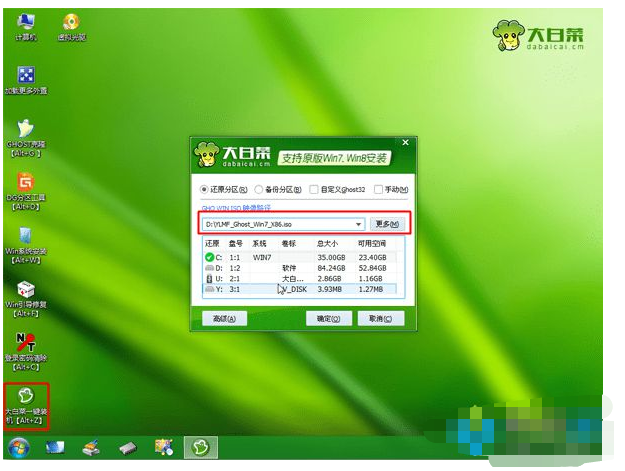Open the Win system install shortcut
This screenshot has width=625, height=471.
click(26, 236)
